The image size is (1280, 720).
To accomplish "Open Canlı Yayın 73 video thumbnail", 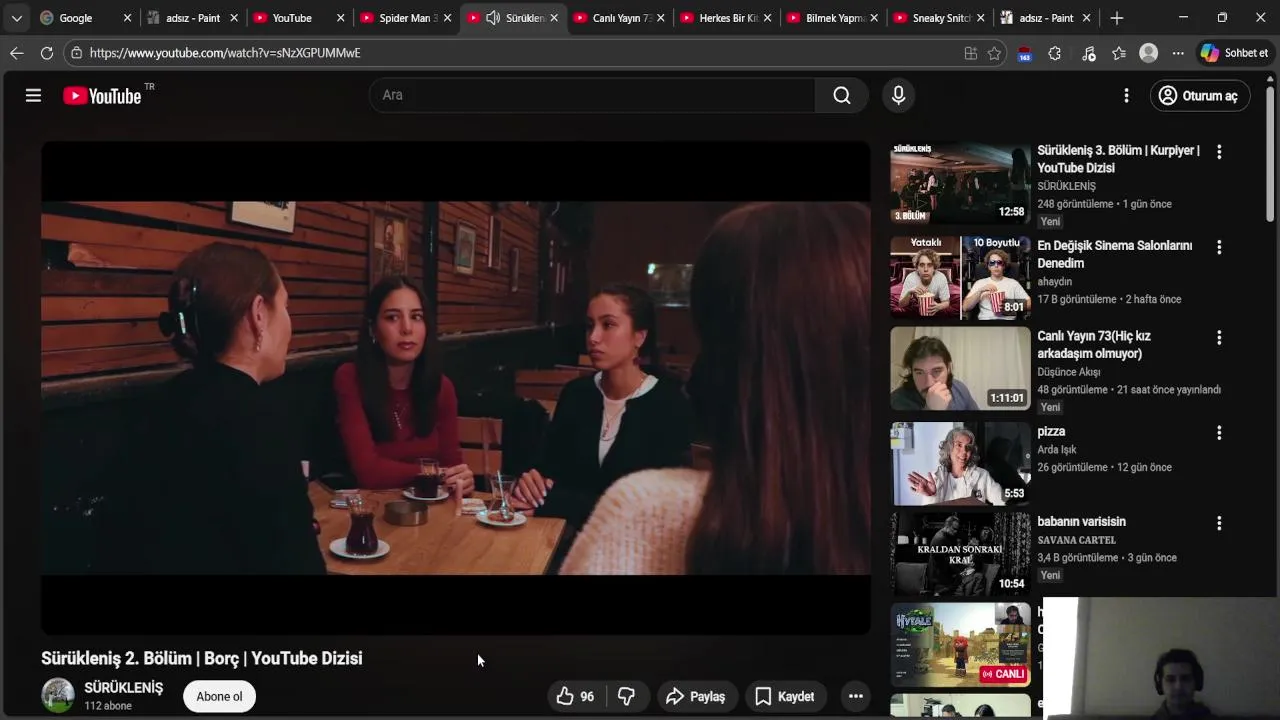I will pyautogui.click(x=960, y=369).
